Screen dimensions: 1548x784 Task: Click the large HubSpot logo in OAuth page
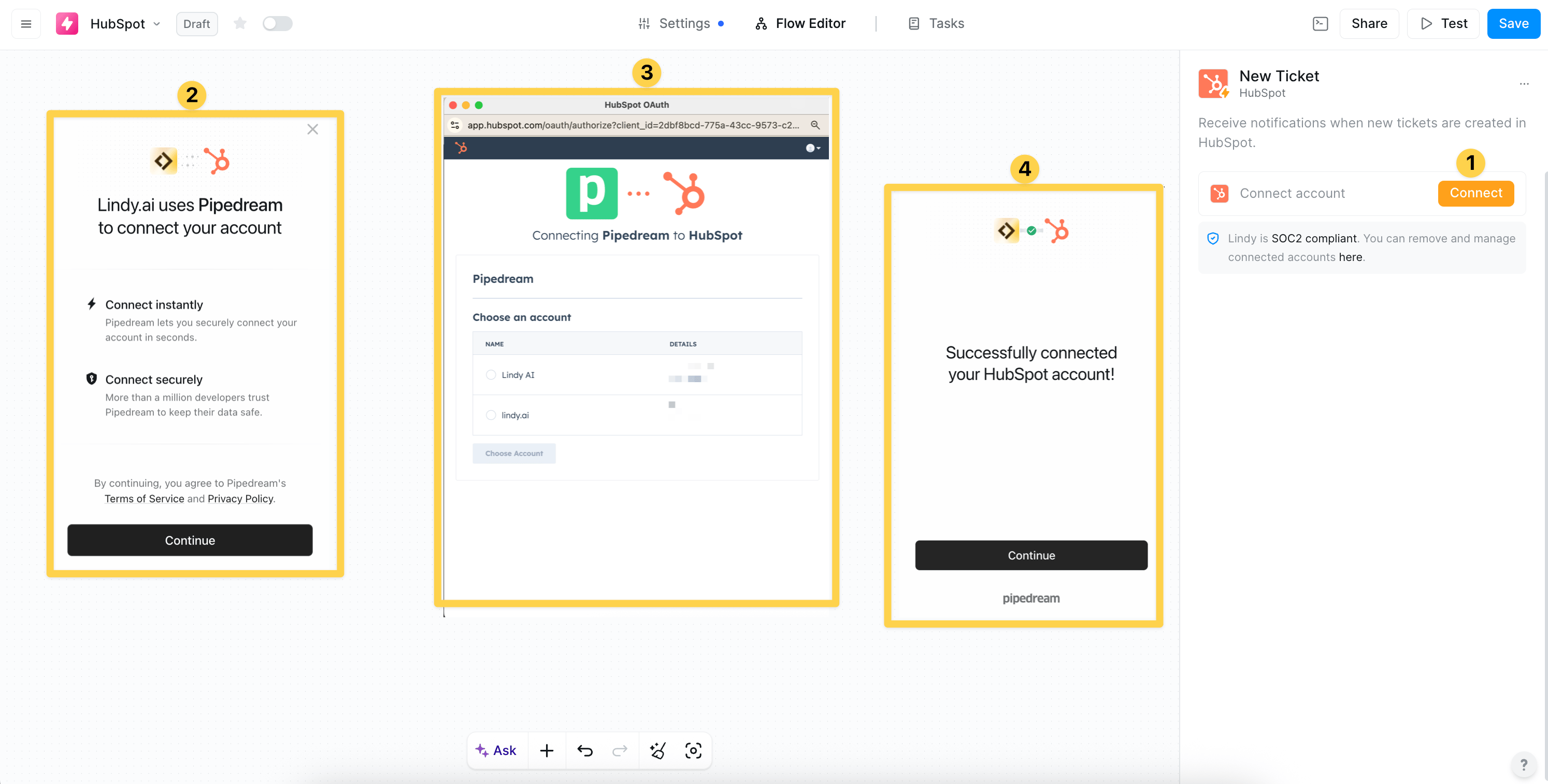click(x=684, y=194)
